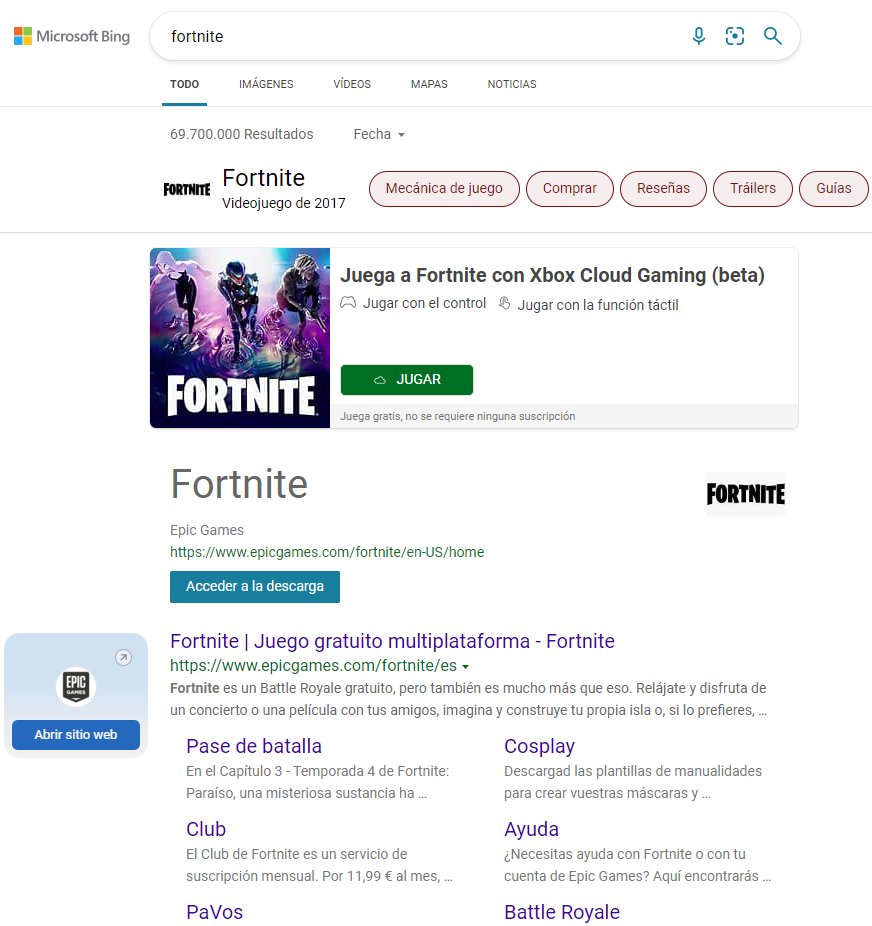Open the Fortnite Xbox Cloud artwork image
The height and width of the screenshot is (926, 872).
point(240,338)
